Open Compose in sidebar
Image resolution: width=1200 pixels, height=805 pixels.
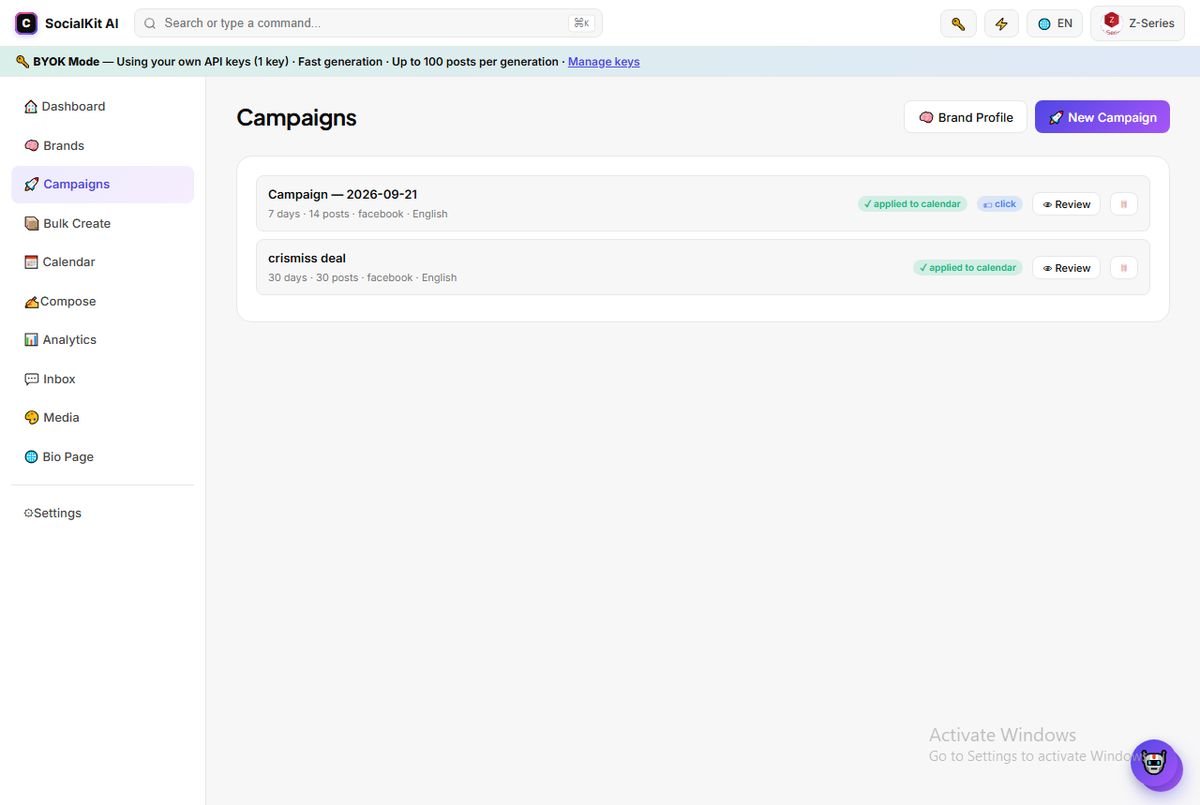(x=103, y=301)
